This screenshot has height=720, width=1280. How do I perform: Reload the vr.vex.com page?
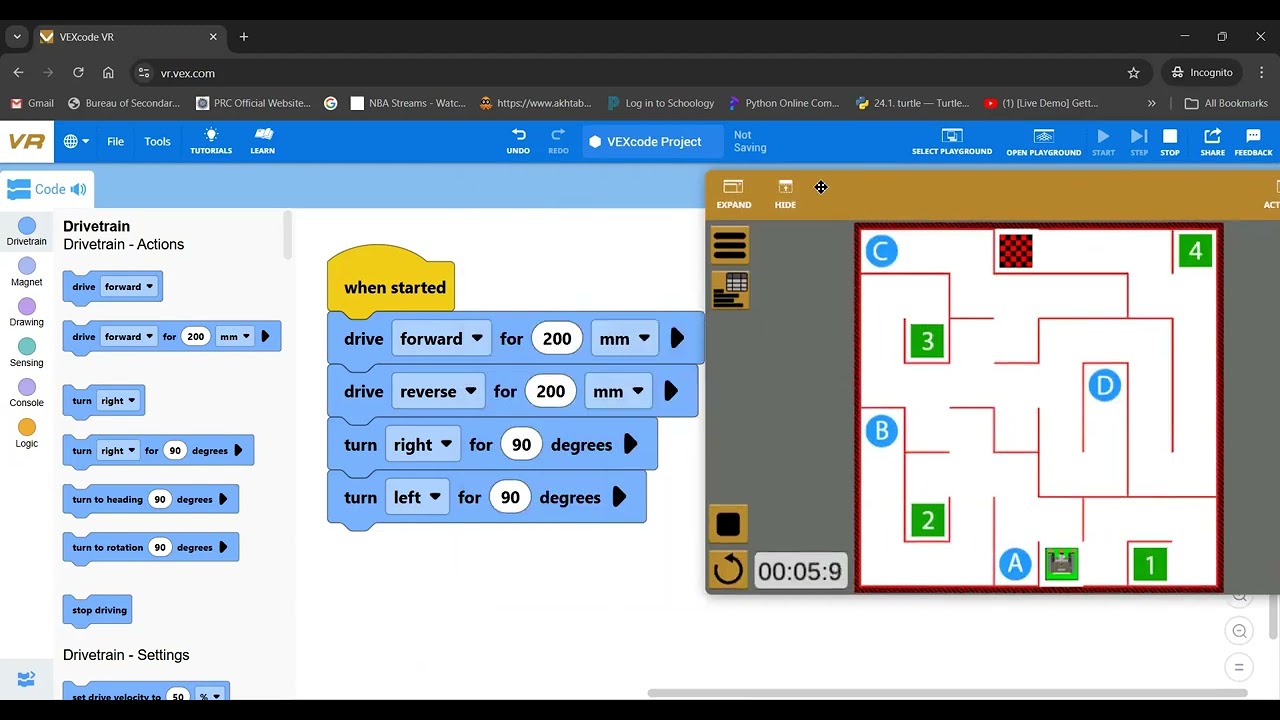click(x=78, y=73)
